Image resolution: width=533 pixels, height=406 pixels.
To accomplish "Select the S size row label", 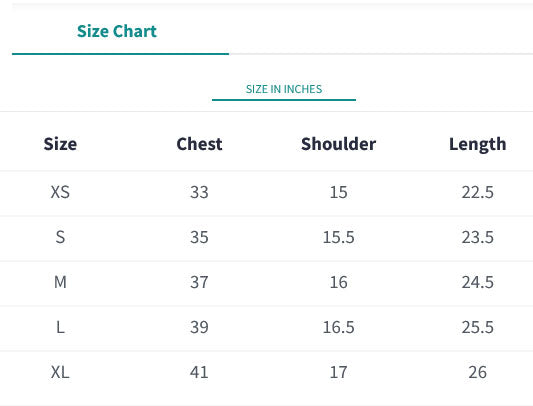I will click(60, 237).
